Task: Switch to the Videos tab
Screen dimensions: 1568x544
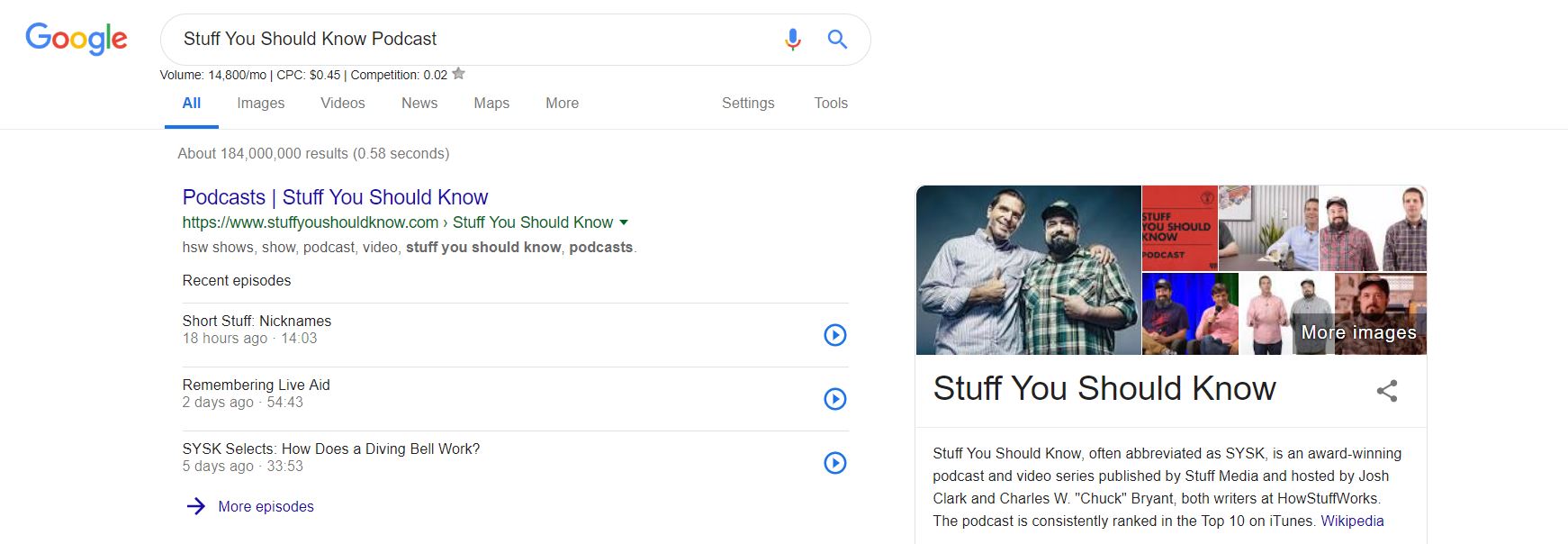Action: (343, 104)
